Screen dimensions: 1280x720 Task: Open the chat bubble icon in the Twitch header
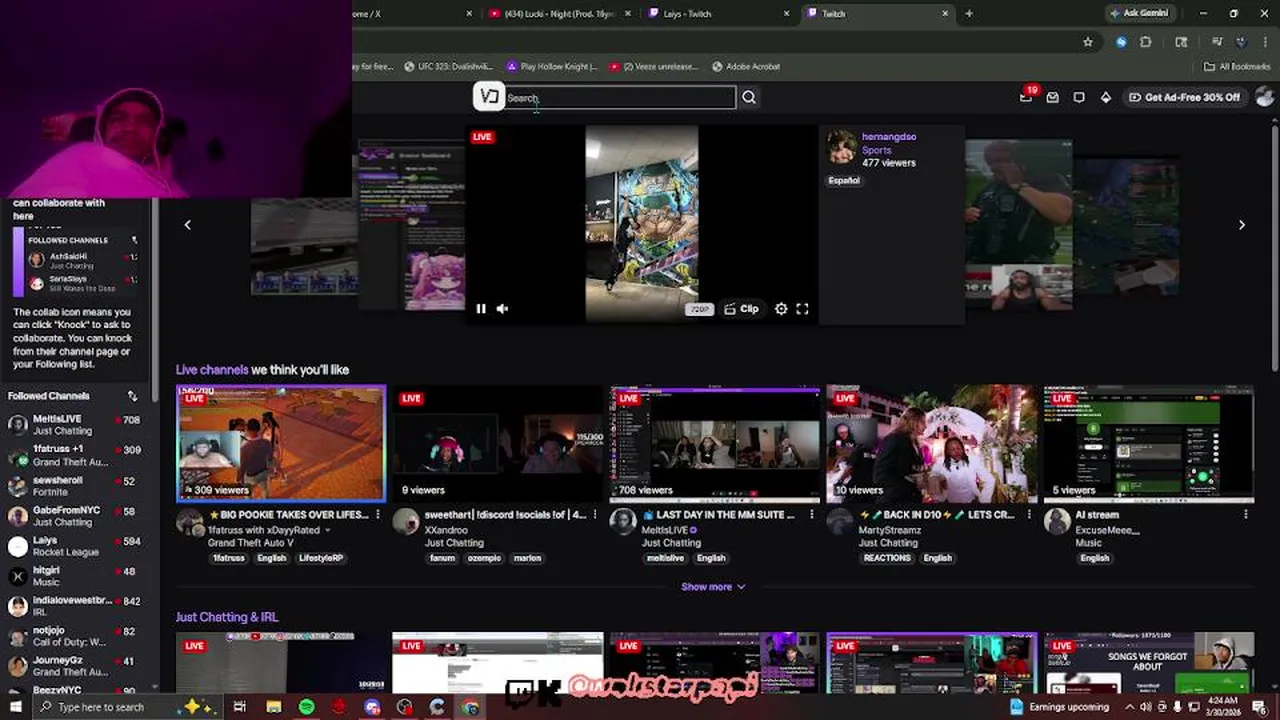point(1079,97)
